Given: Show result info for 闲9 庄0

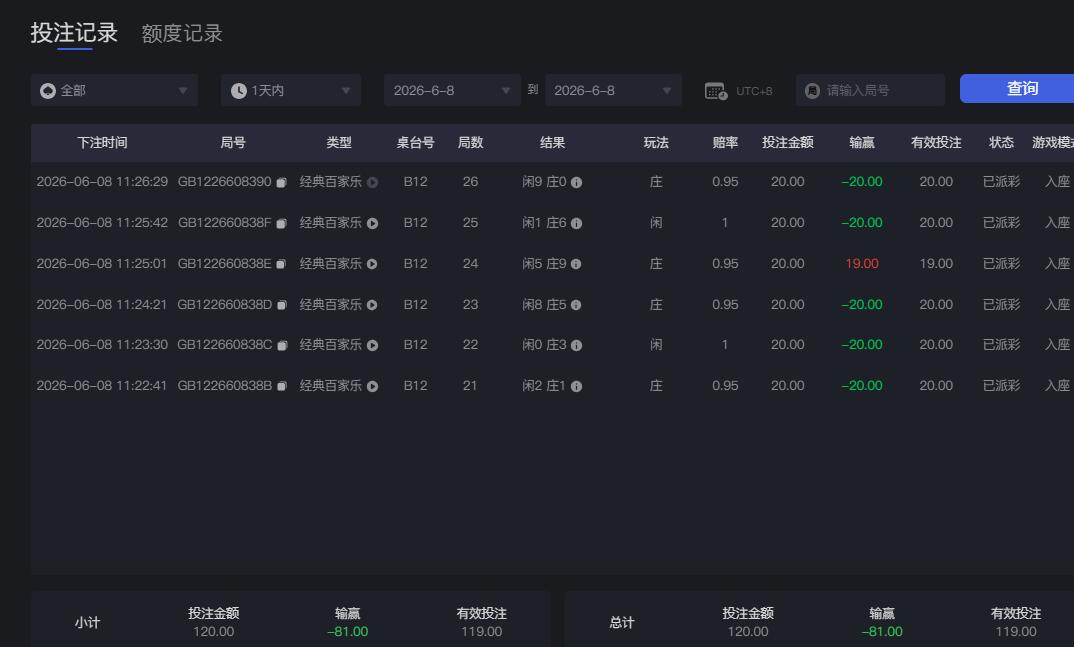Looking at the screenshot, I should 577,182.
